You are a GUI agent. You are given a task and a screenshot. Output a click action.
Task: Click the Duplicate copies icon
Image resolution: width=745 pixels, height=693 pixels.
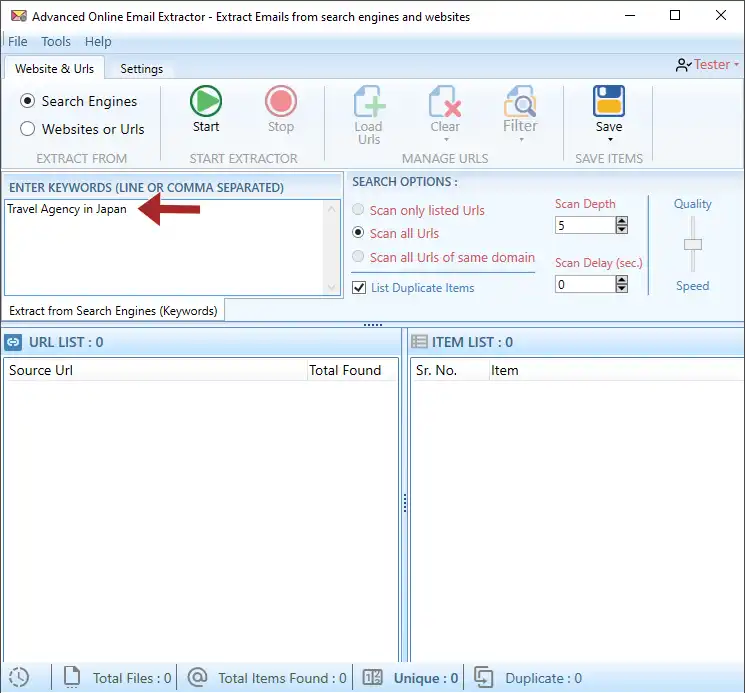[x=483, y=677]
